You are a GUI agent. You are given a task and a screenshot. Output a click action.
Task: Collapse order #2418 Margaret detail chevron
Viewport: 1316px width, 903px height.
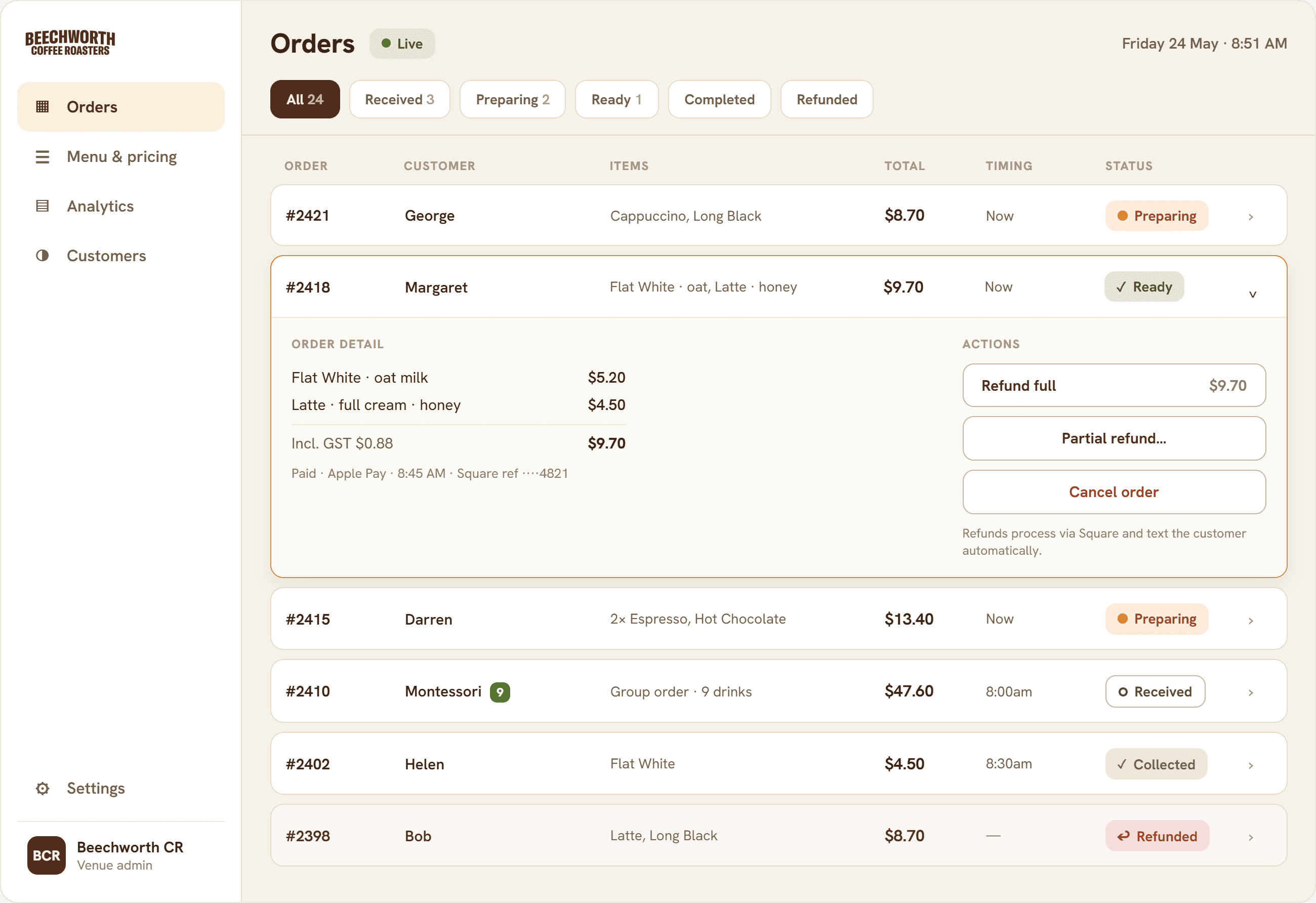coord(1252,295)
